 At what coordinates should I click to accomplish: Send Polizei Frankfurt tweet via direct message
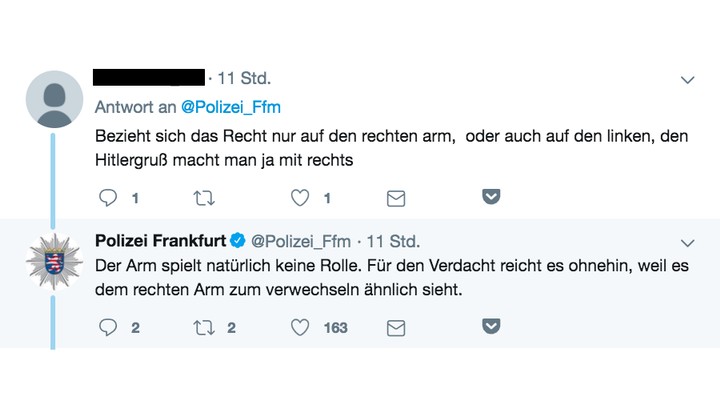396,328
